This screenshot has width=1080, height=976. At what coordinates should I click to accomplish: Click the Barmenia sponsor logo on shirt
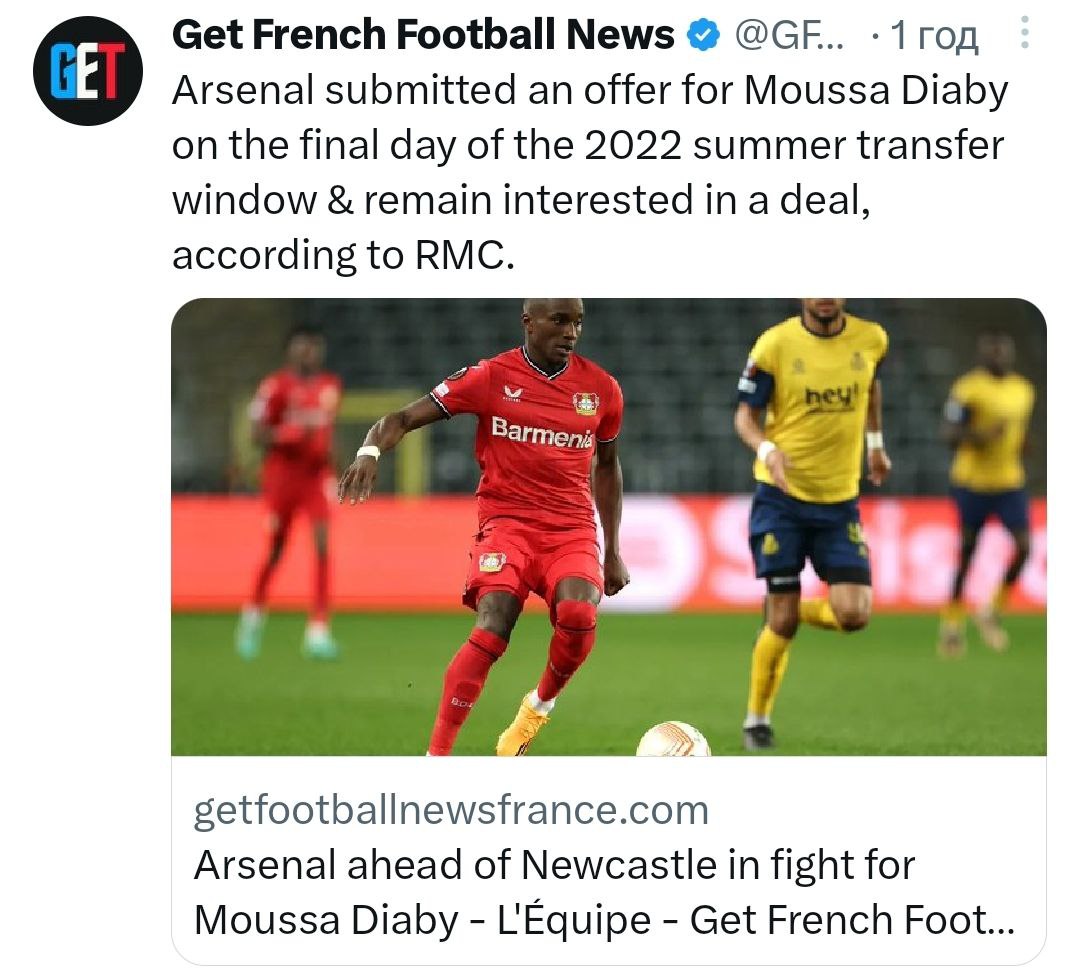pyautogui.click(x=541, y=433)
